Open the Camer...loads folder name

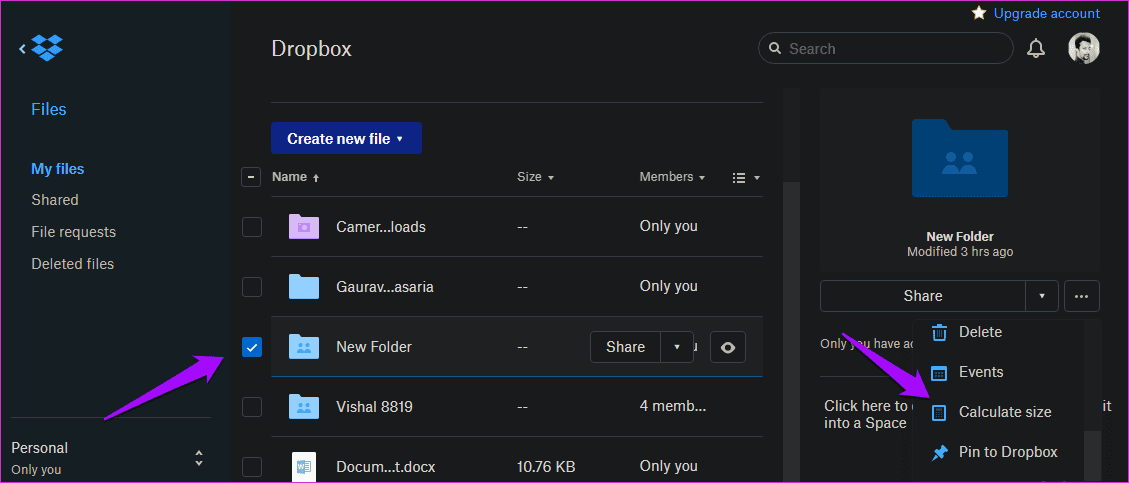pos(381,227)
